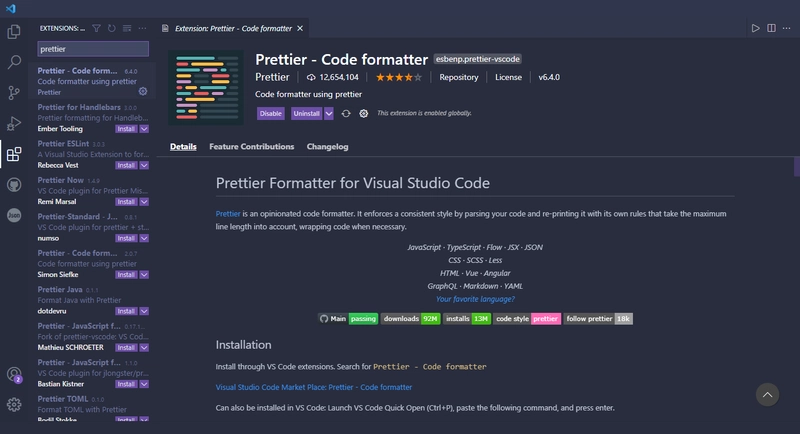This screenshot has height=434, width=800.
Task: Refresh the extensions list
Action: pyautogui.click(x=112, y=29)
